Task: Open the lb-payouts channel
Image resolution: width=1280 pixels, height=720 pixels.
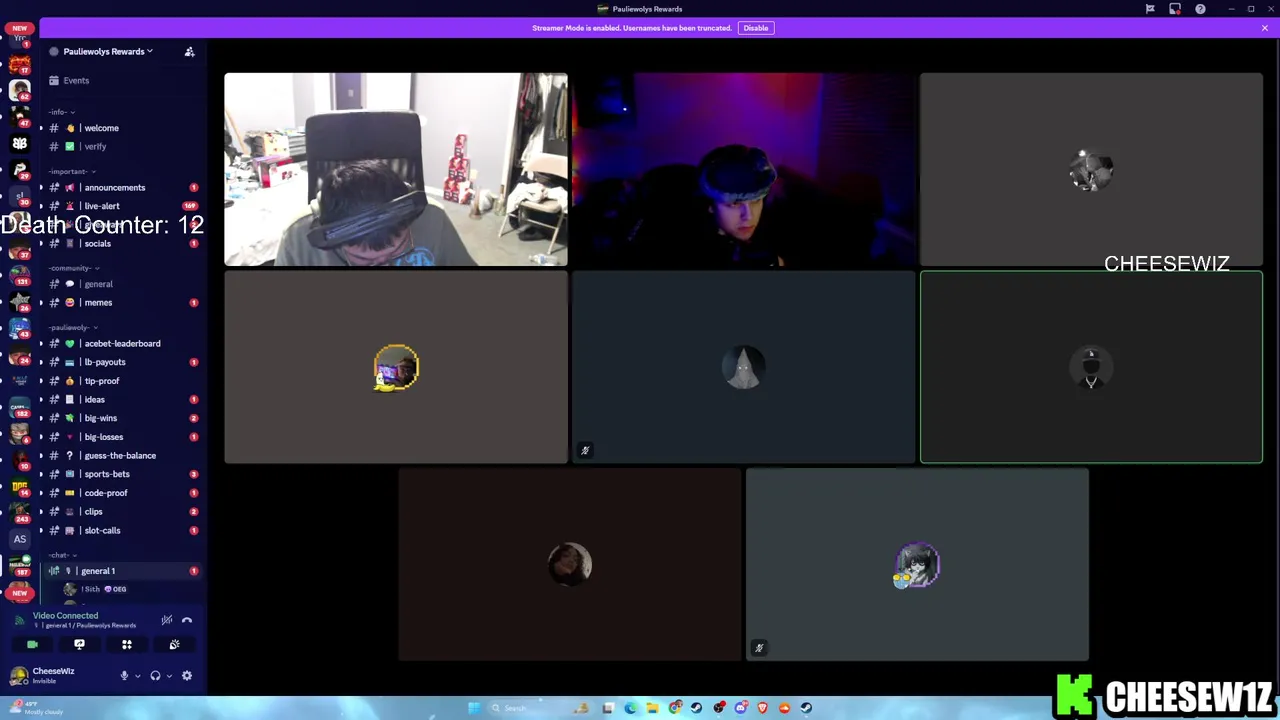Action: pos(104,362)
